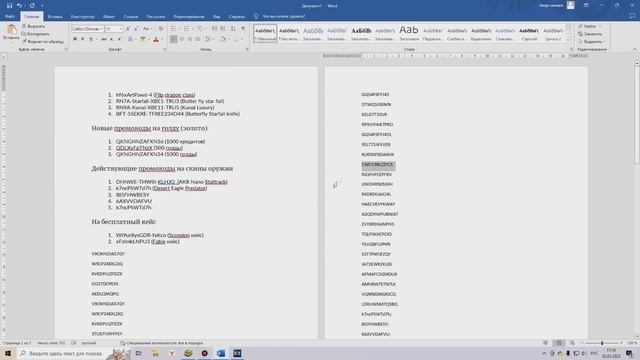This screenshot has width=640, height=360.
Task: Open the font size dropdown
Action: pyautogui.click(x=121, y=29)
